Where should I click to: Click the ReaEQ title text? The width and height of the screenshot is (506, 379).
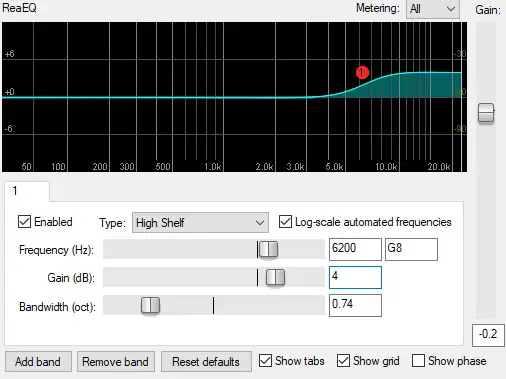click(x=19, y=8)
